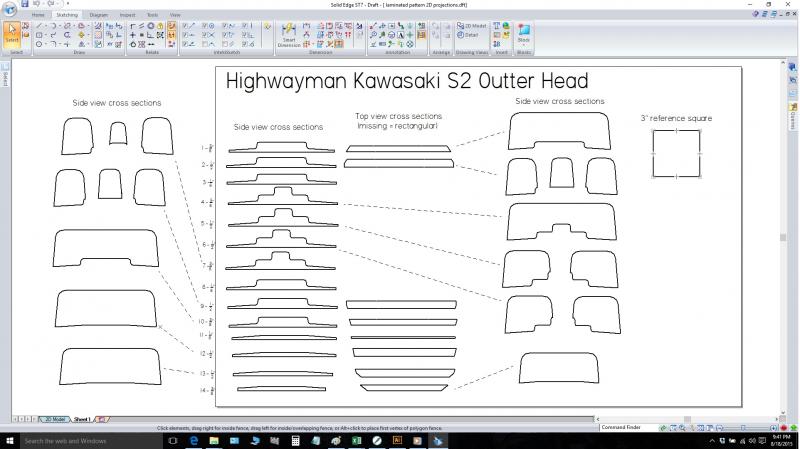
Task: Open the Diagram ribbon tab
Action: (x=98, y=15)
